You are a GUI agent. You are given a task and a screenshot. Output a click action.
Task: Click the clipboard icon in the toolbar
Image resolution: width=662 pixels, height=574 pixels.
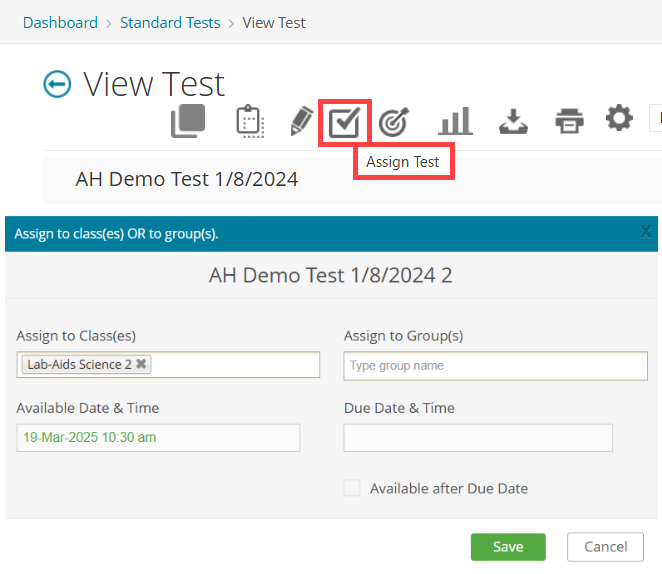coord(249,121)
